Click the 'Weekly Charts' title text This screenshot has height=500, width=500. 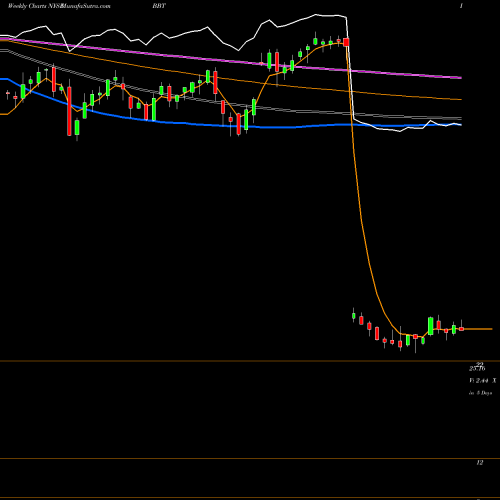(x=26, y=6)
